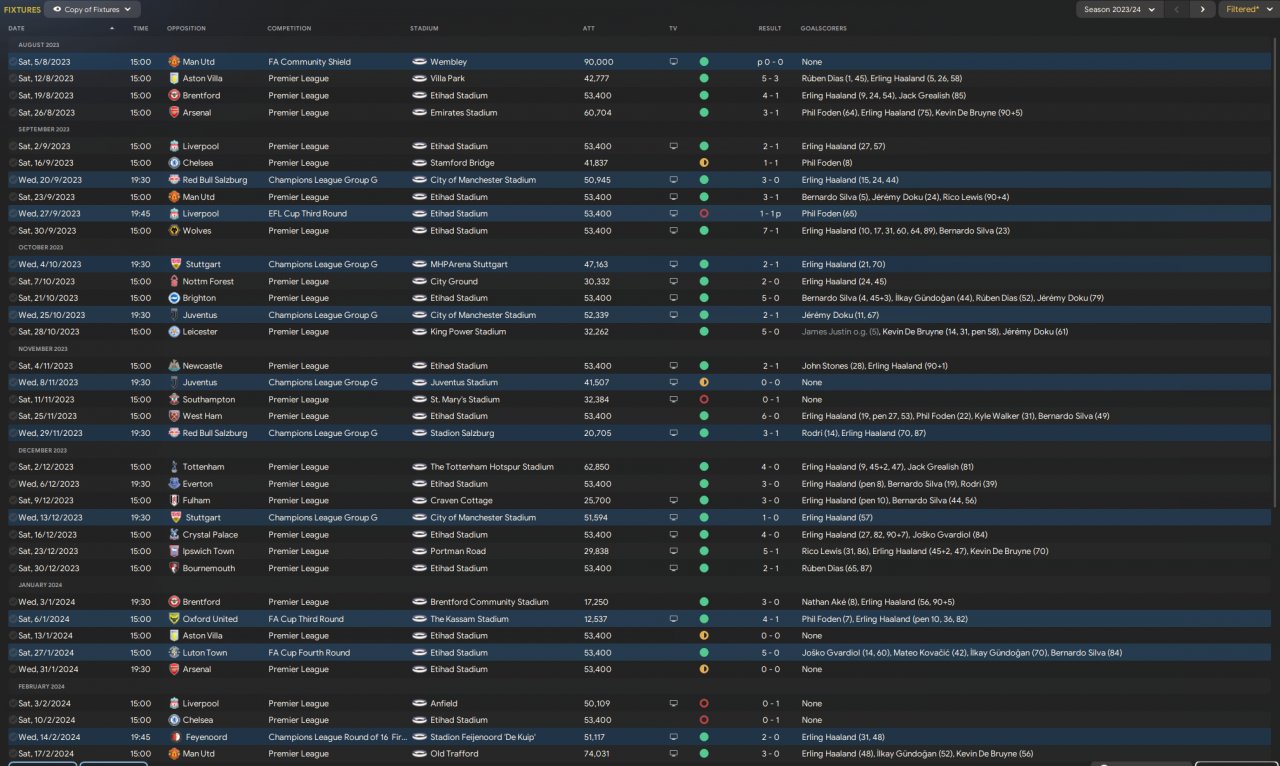Tick the selection circle for Wed, 20/9/2023
The image size is (1280, 766).
point(13,180)
